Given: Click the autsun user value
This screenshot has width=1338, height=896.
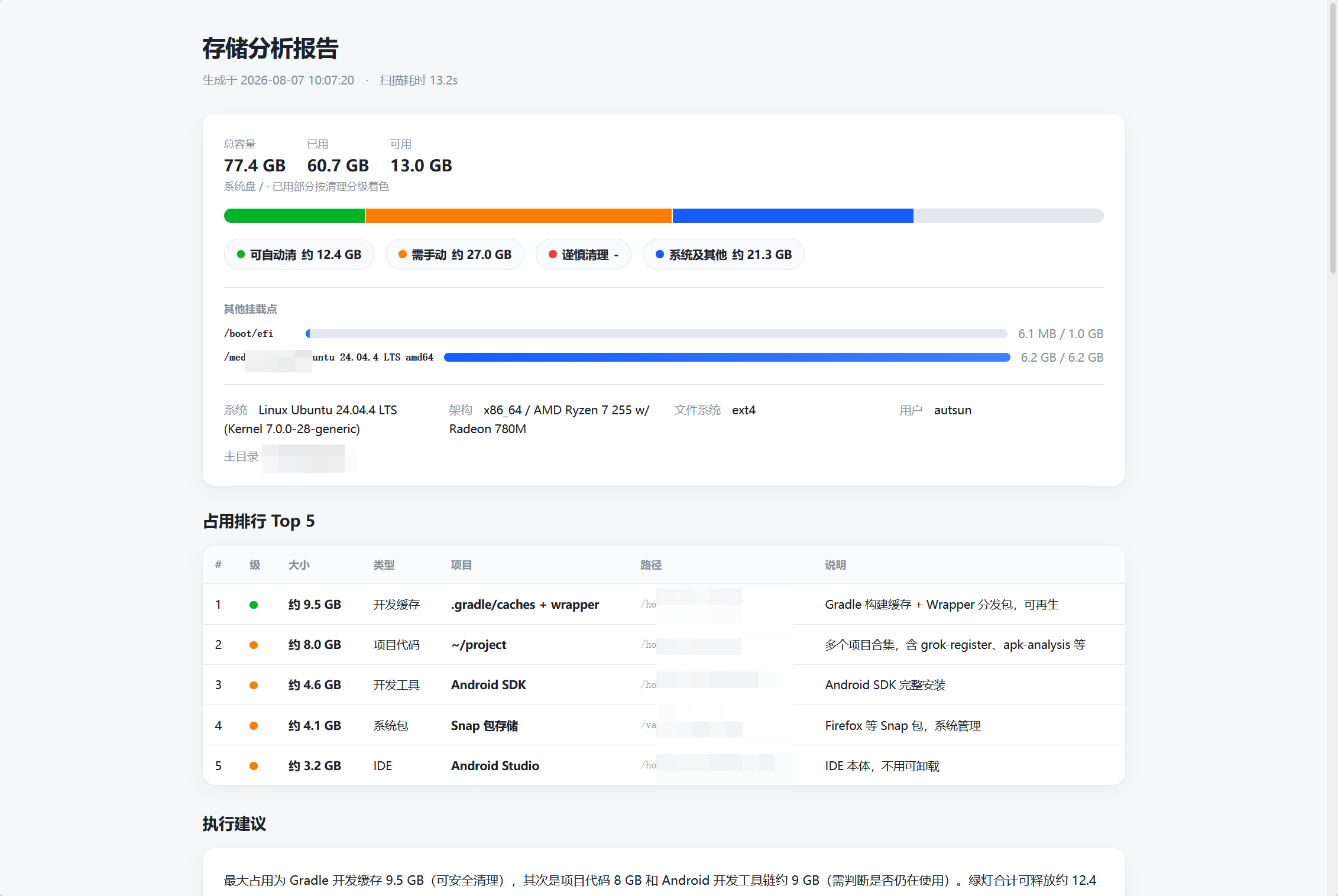Looking at the screenshot, I should click(953, 410).
